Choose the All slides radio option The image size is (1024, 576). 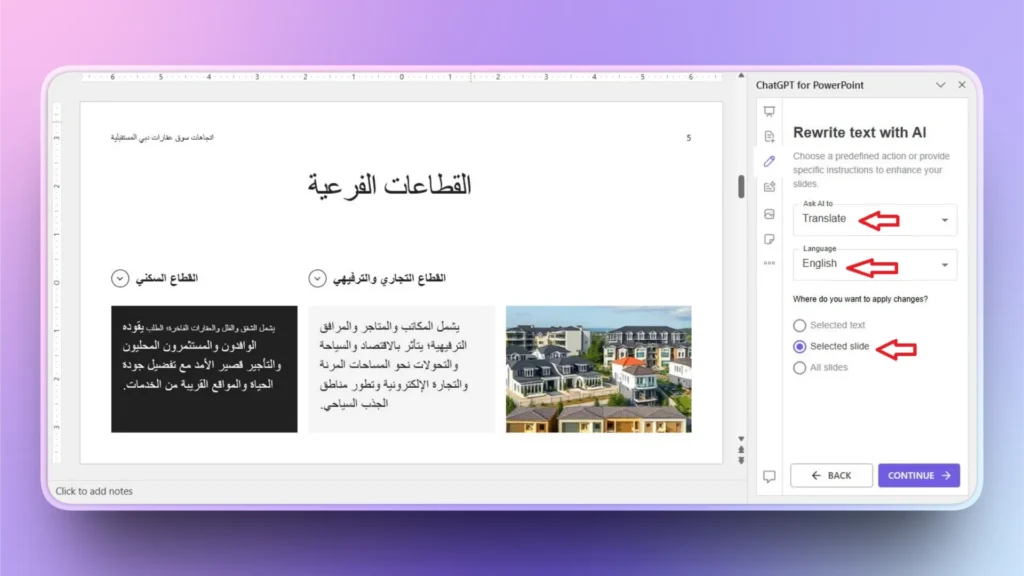(x=800, y=367)
